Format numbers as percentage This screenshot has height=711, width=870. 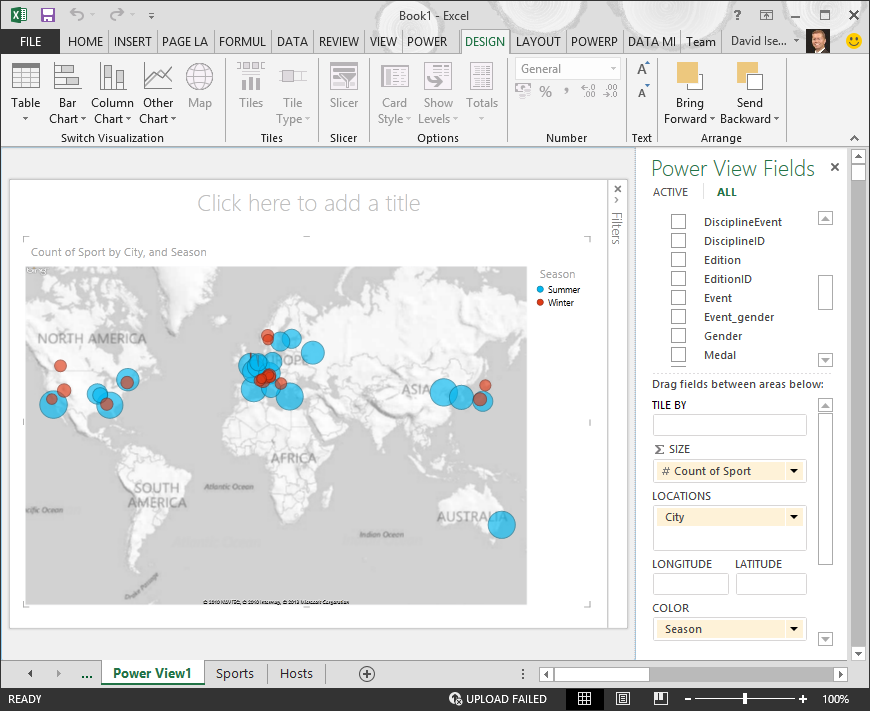coord(545,91)
